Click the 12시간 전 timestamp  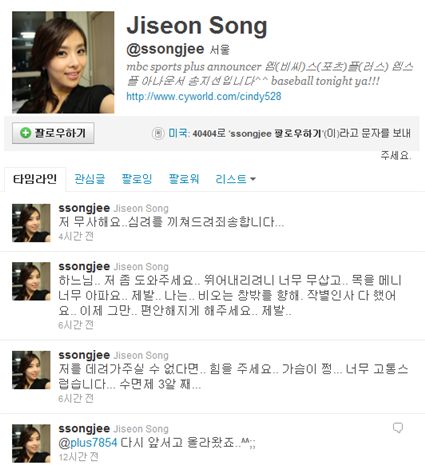coord(78,456)
